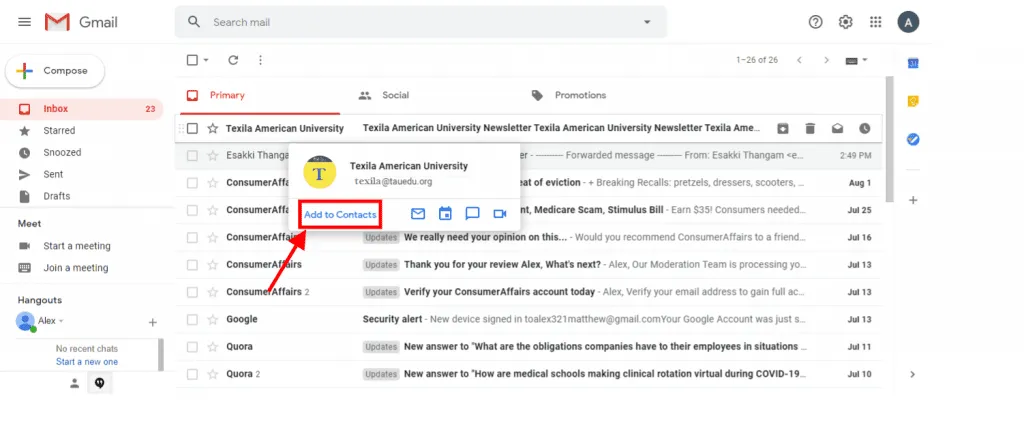Viewport: 1024px width, 432px height.
Task: Select the Jul 11 Quora email checkbox
Action: 192,347
